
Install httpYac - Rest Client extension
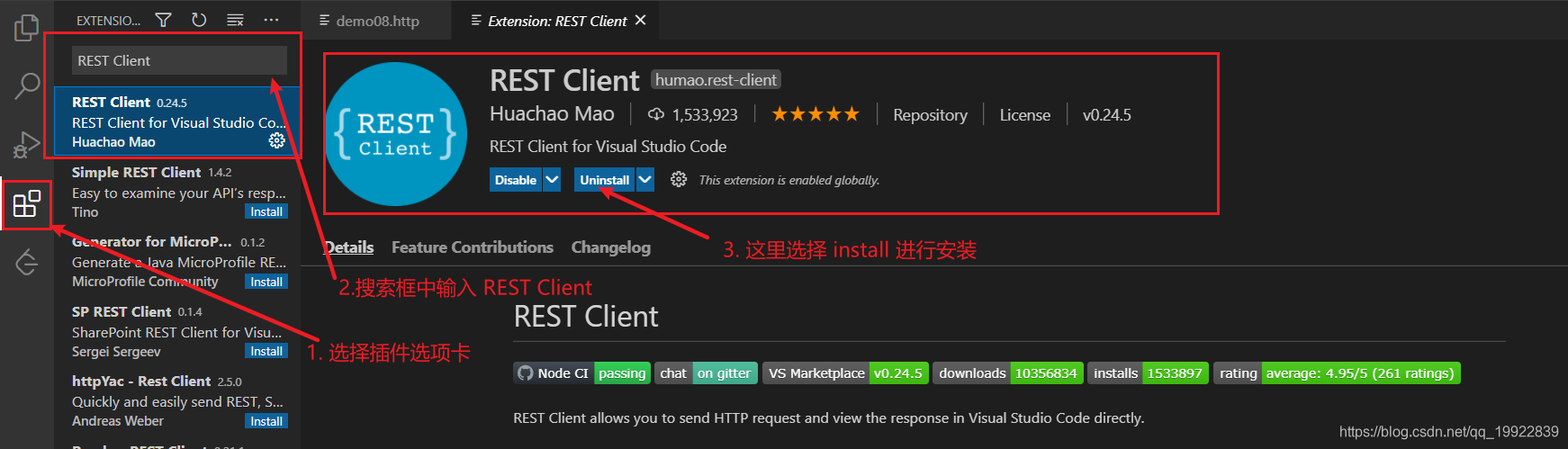pyautogui.click(x=266, y=421)
